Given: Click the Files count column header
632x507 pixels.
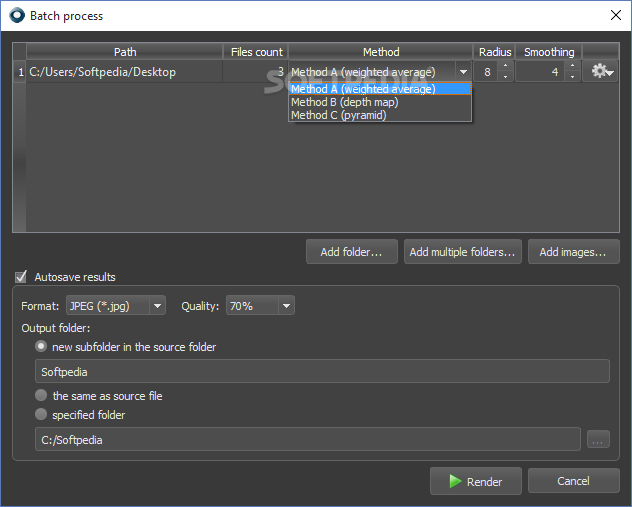Looking at the screenshot, I should point(256,52).
